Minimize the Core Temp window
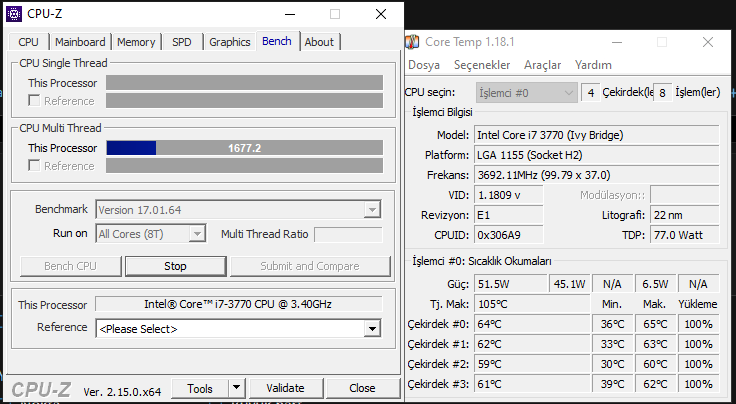This screenshot has width=736, height=404. (617, 42)
